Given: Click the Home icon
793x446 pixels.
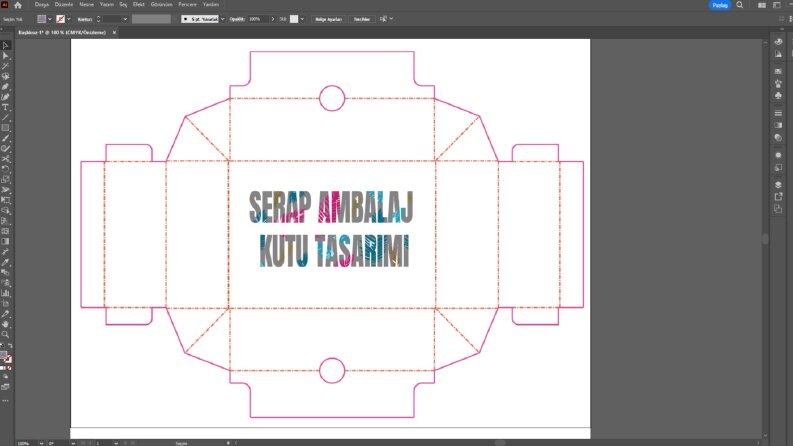Looking at the screenshot, I should (x=18, y=5).
